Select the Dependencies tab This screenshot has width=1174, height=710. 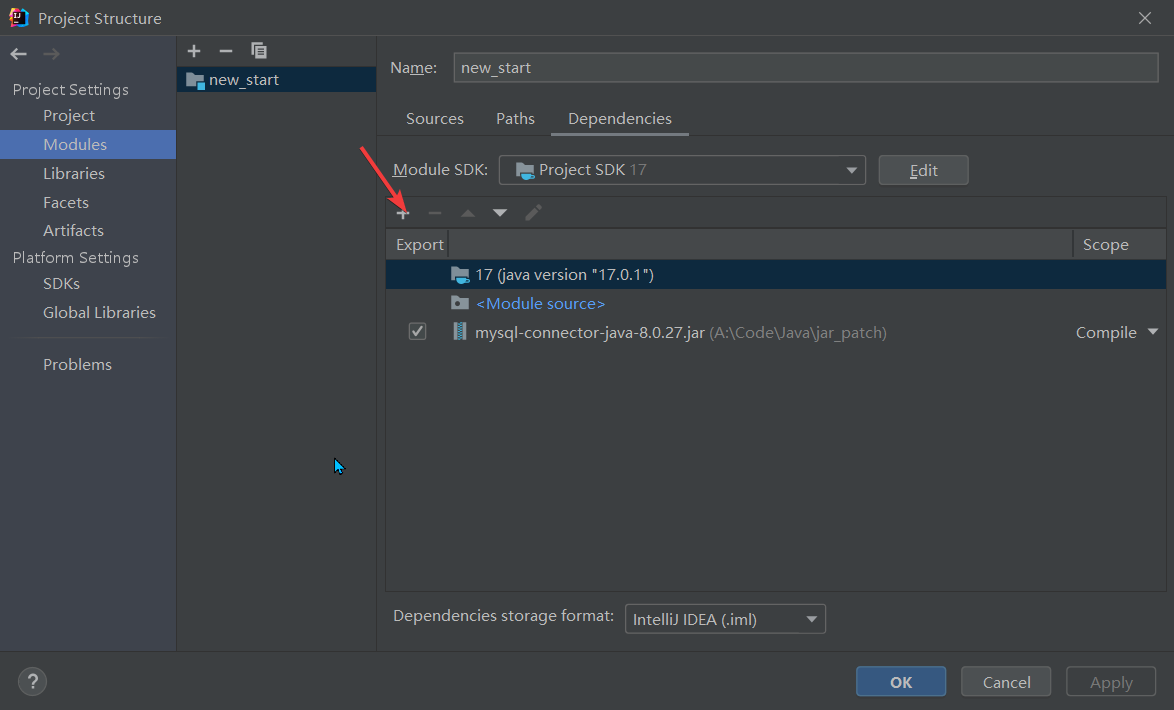click(x=620, y=119)
